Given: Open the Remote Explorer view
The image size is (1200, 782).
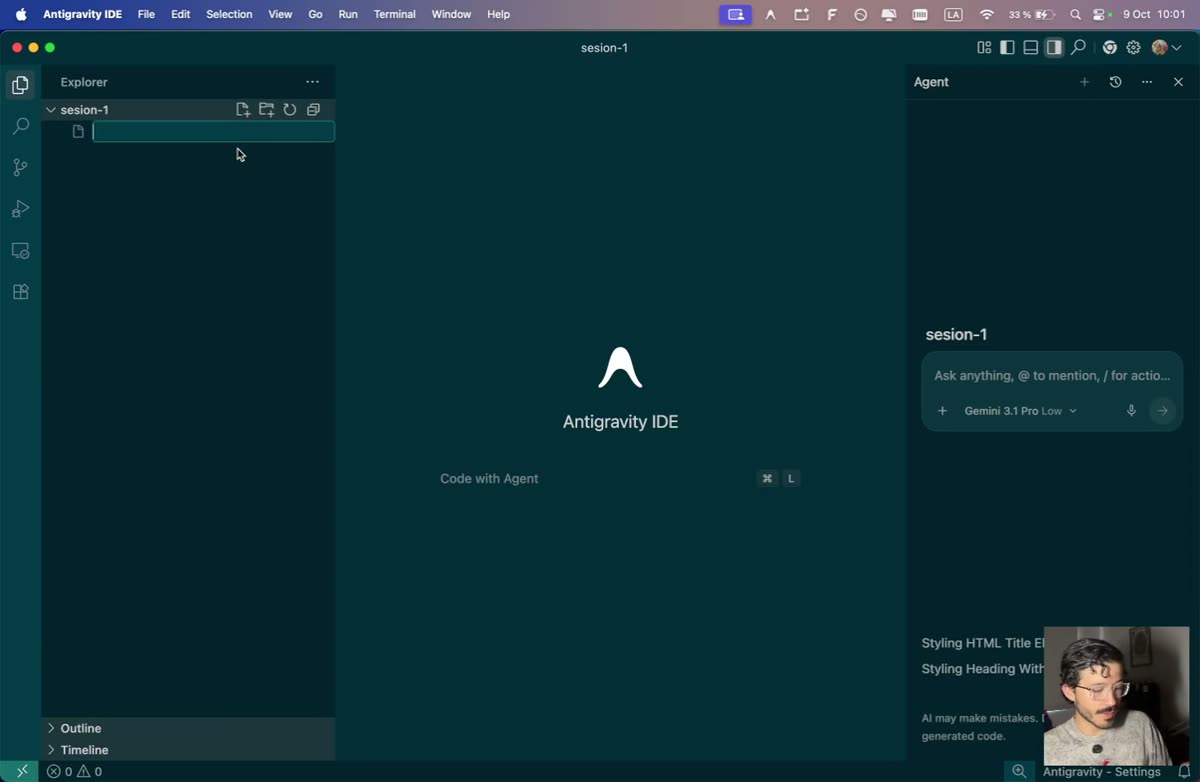Looking at the screenshot, I should click(x=20, y=251).
